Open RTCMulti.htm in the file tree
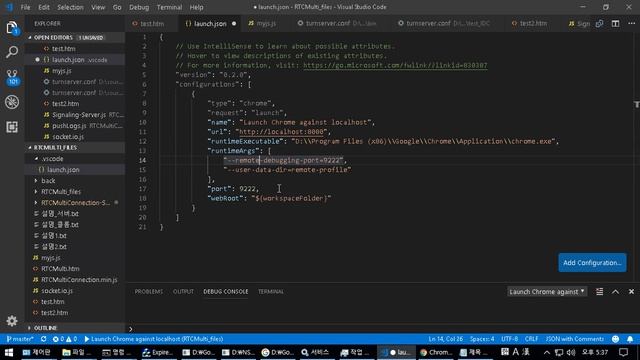640x360 pixels. 75,269
